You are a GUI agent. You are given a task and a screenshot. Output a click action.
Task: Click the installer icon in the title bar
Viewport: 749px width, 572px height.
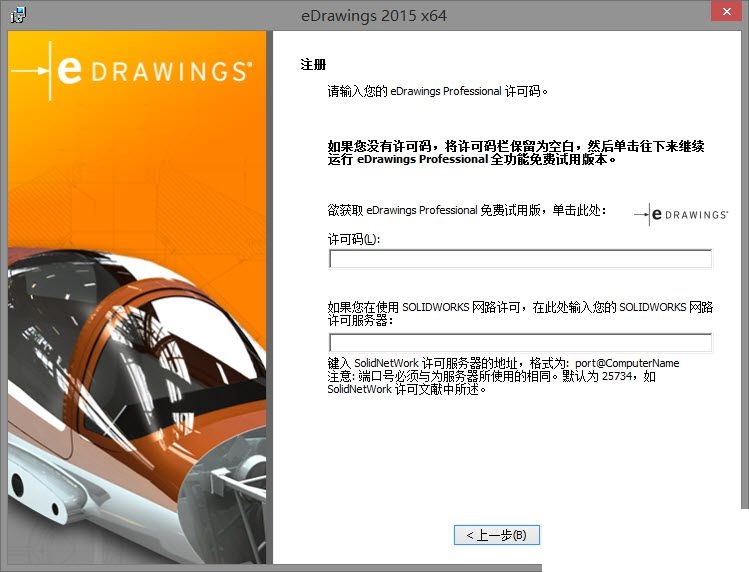pos(17,14)
